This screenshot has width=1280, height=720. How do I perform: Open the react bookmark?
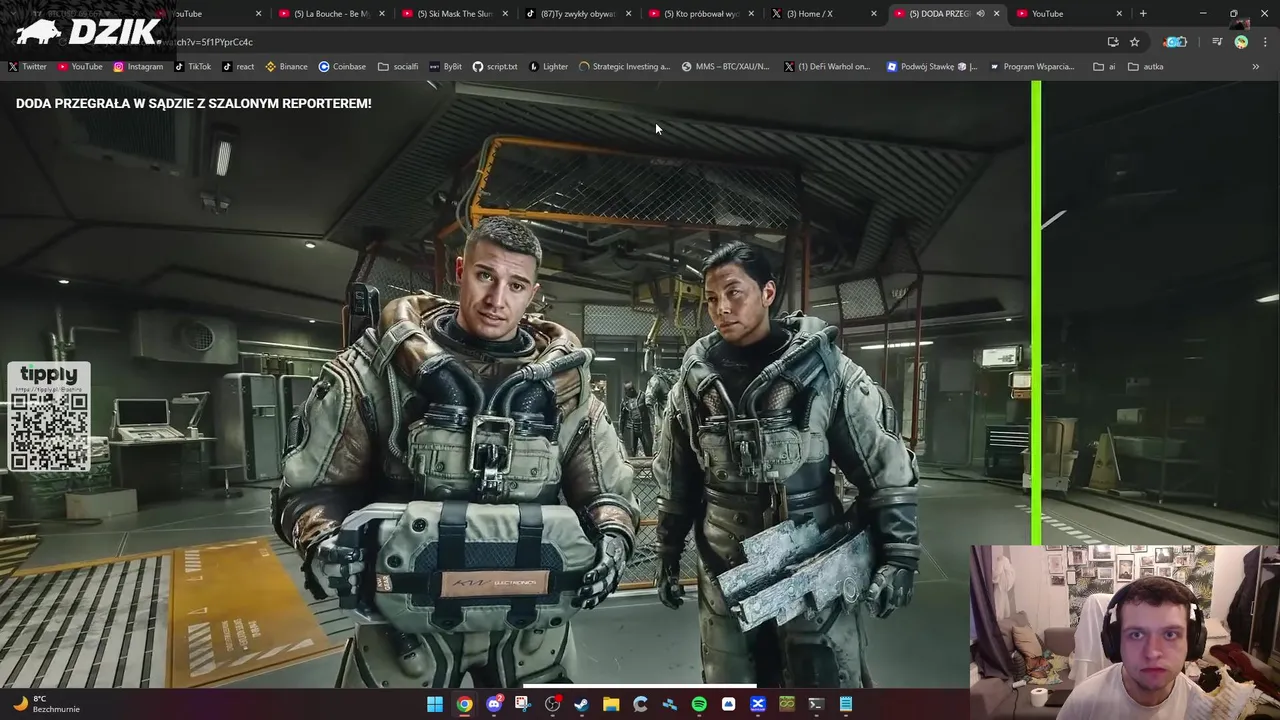tap(238, 67)
